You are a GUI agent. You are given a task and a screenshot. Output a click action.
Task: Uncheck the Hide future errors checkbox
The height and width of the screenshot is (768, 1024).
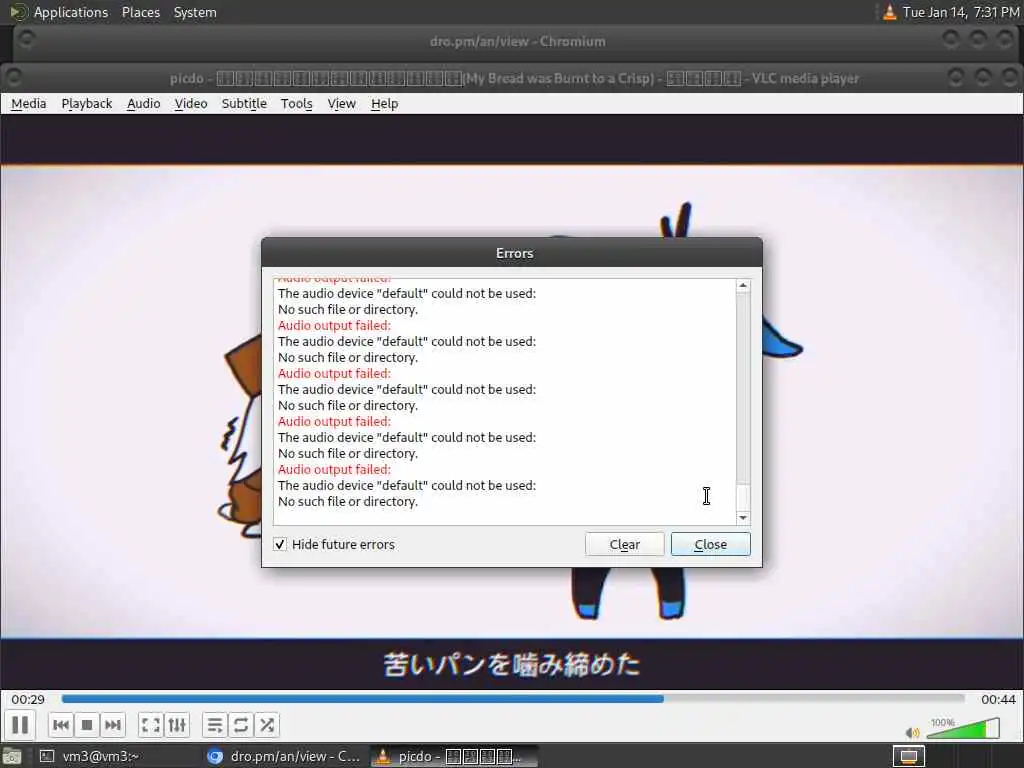[280, 544]
